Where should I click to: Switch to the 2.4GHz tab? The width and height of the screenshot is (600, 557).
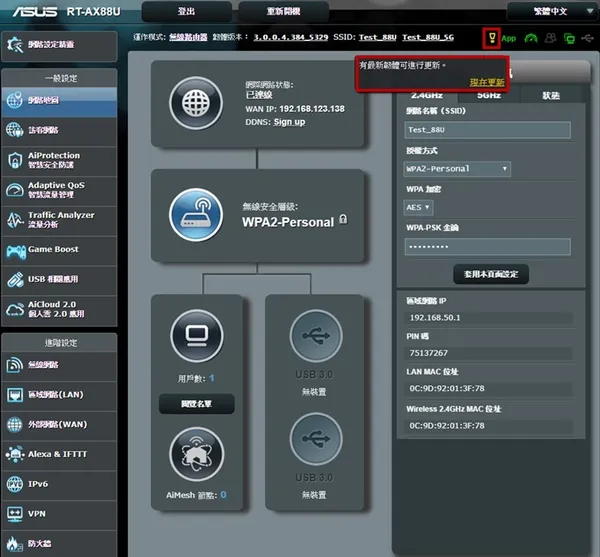click(427, 95)
